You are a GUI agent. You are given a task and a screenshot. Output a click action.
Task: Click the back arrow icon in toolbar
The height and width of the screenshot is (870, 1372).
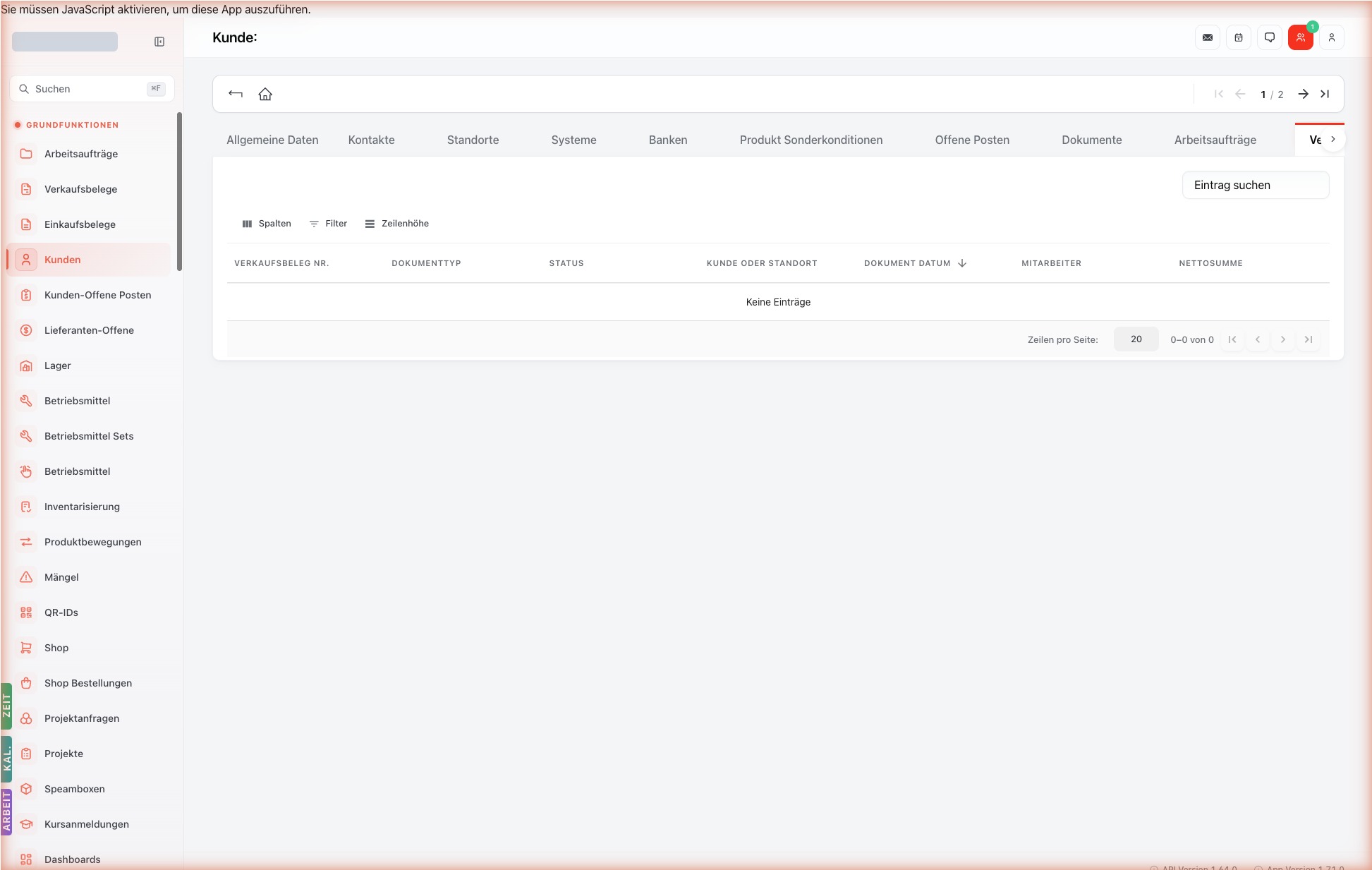point(236,94)
